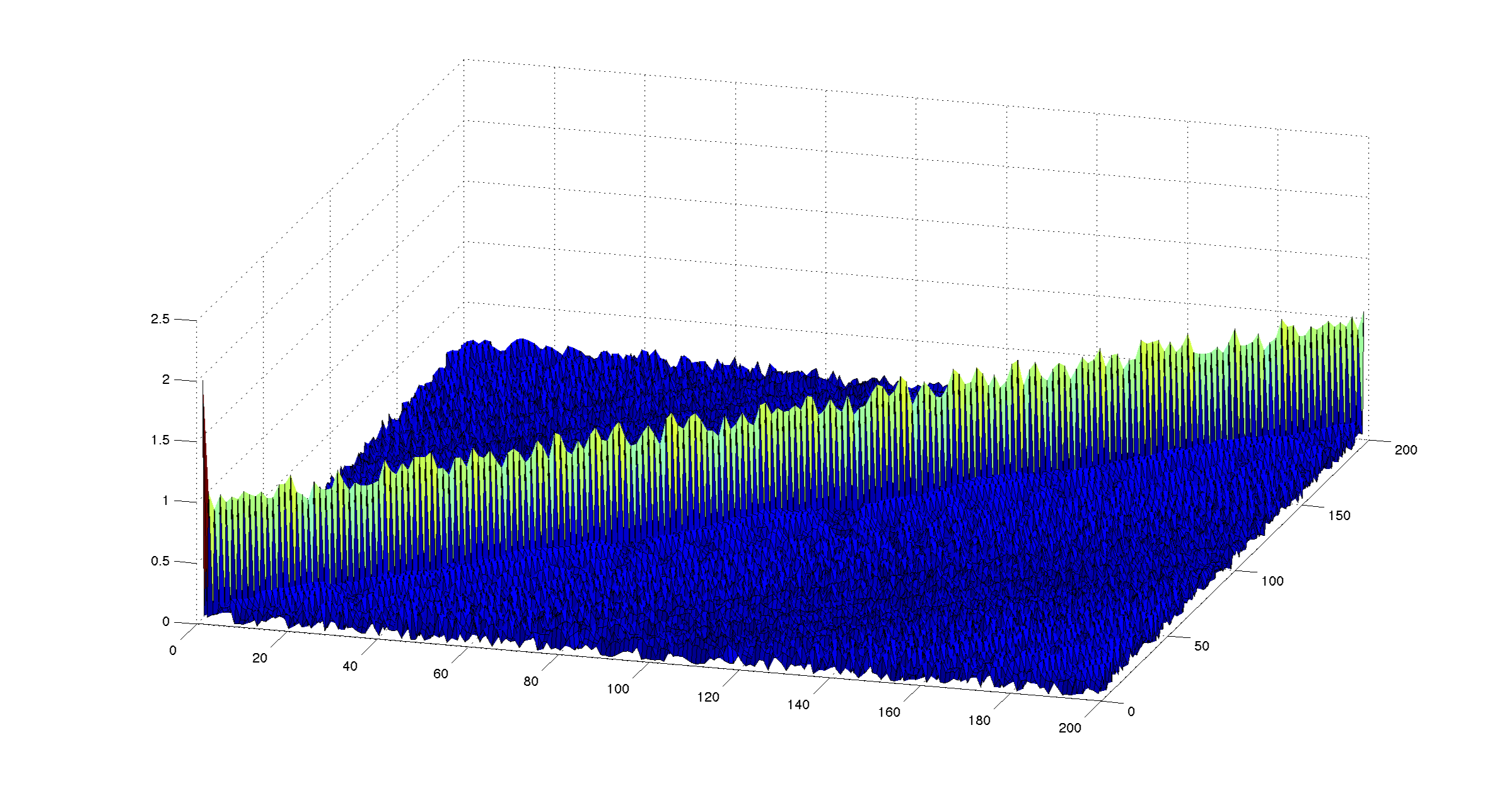1512x788 pixels.
Task: Click the 1 tick label on vertical axis
Action: tap(166, 501)
